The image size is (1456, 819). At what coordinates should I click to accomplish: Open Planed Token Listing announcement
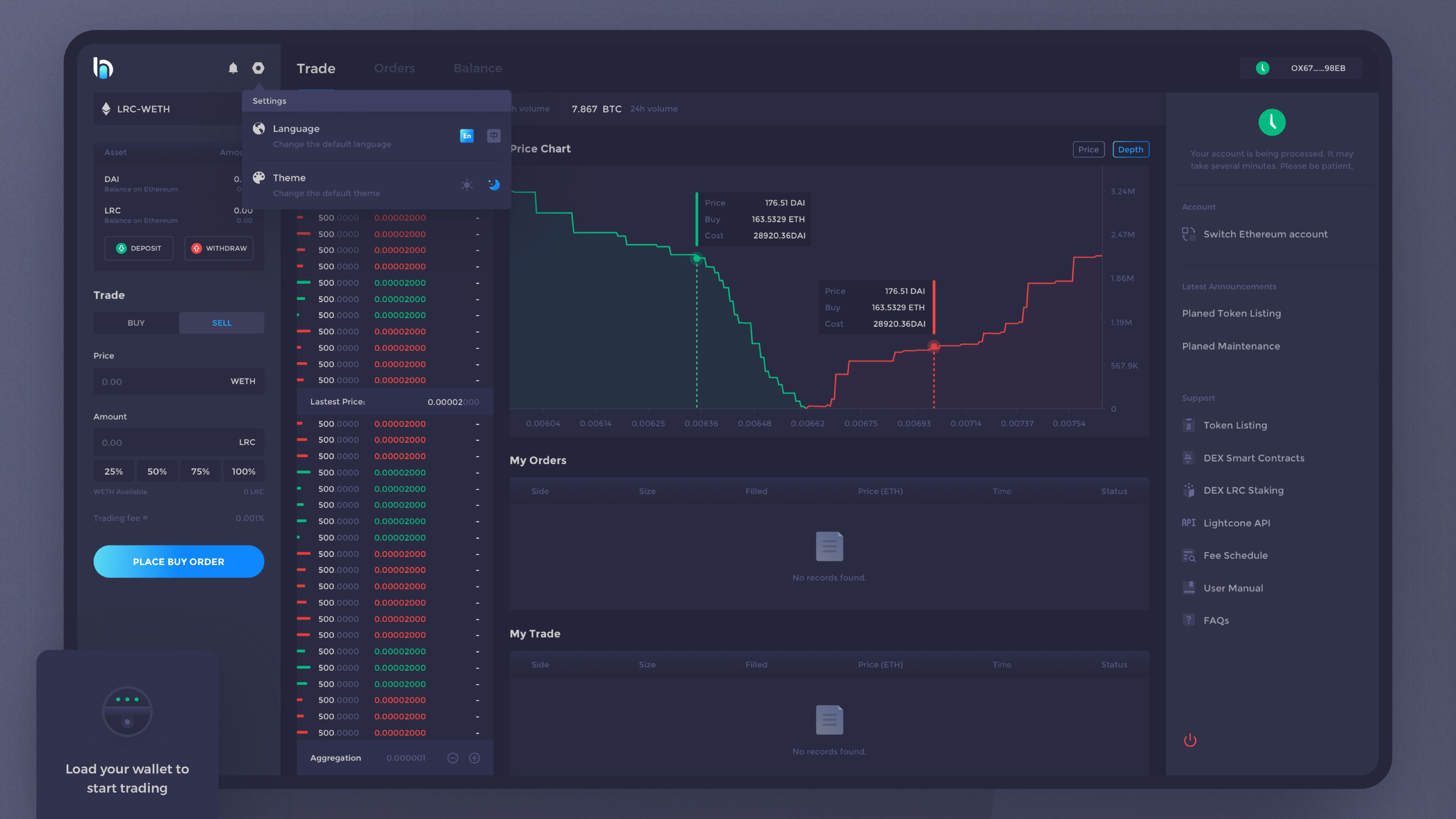[1232, 313]
